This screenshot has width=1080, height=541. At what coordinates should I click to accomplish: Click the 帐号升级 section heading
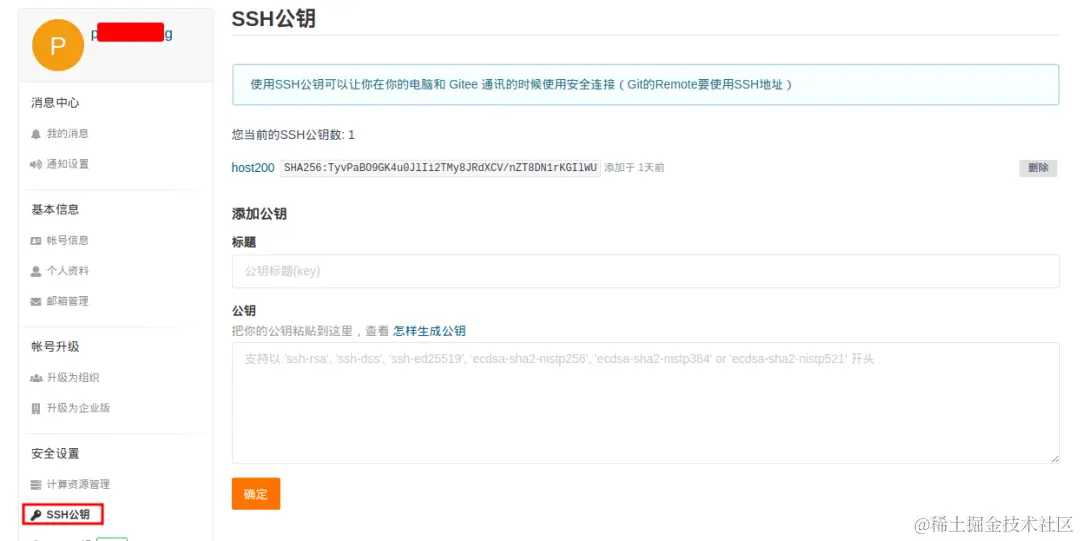55,347
